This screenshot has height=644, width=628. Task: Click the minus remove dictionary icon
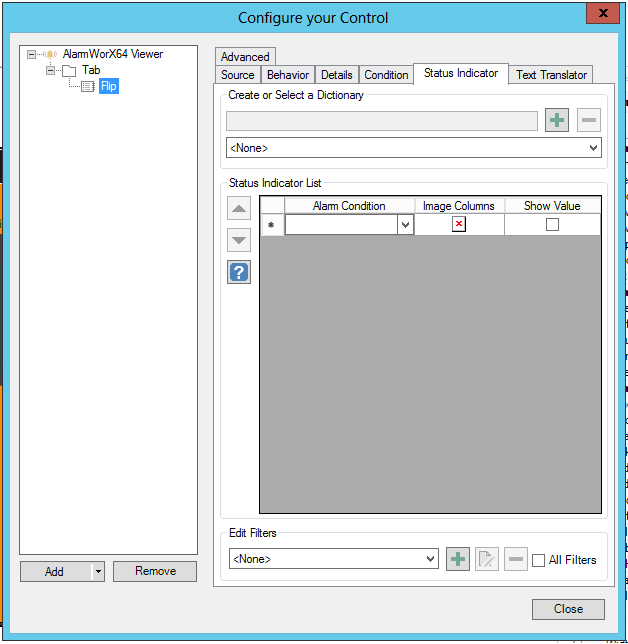click(x=589, y=121)
